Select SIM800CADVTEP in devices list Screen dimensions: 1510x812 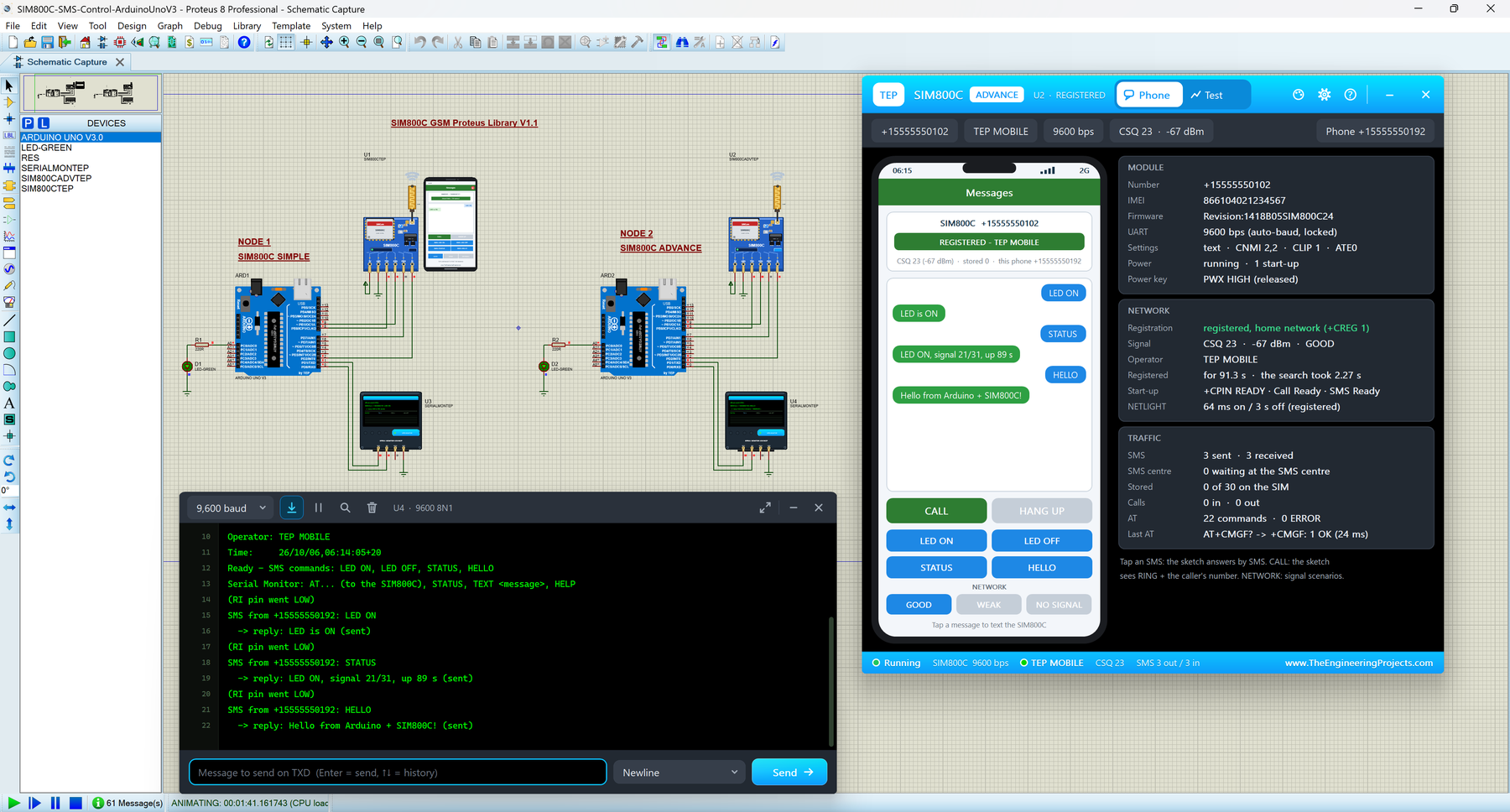point(56,179)
